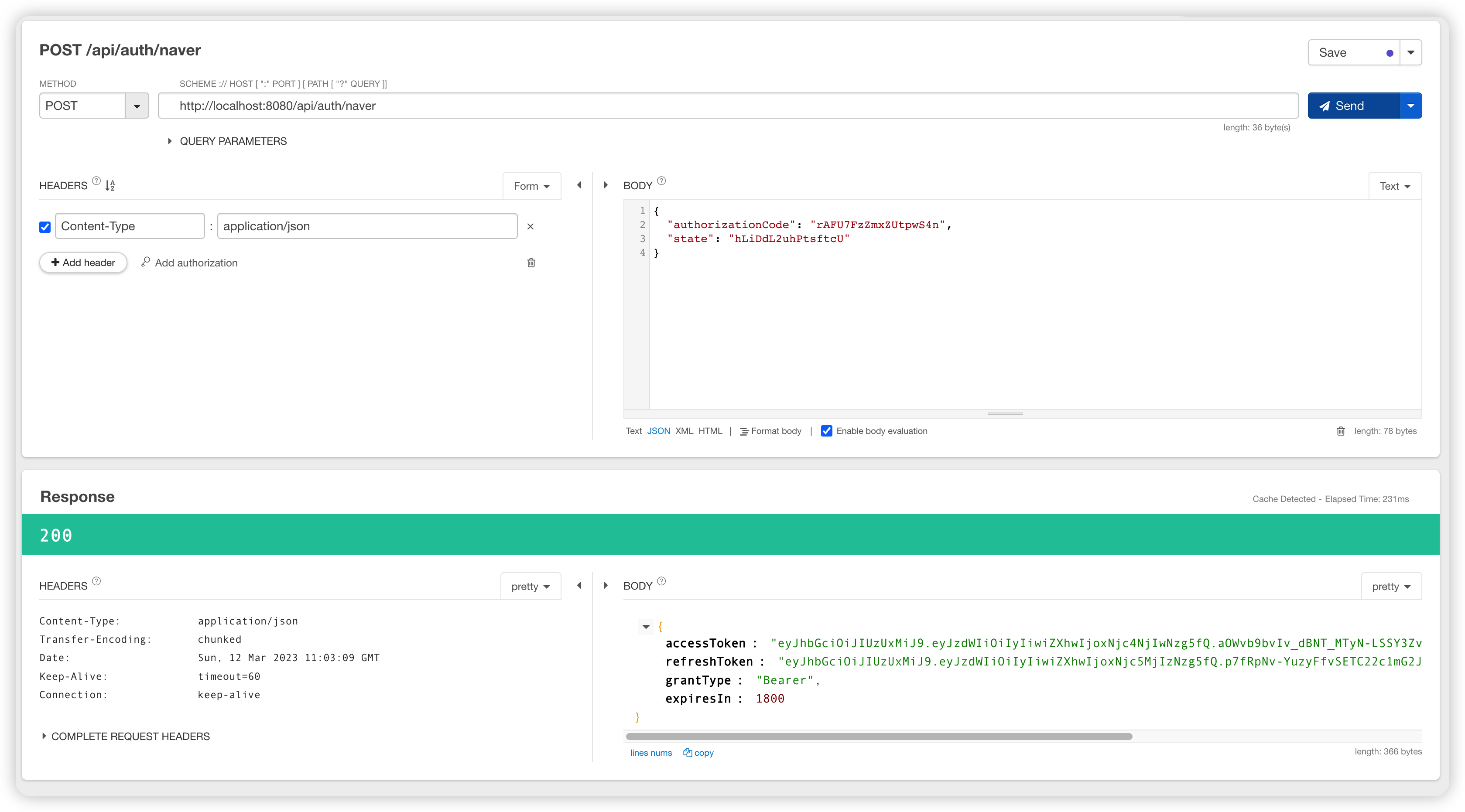
Task: Click the response body horizontal scrollbar
Action: click(879, 737)
